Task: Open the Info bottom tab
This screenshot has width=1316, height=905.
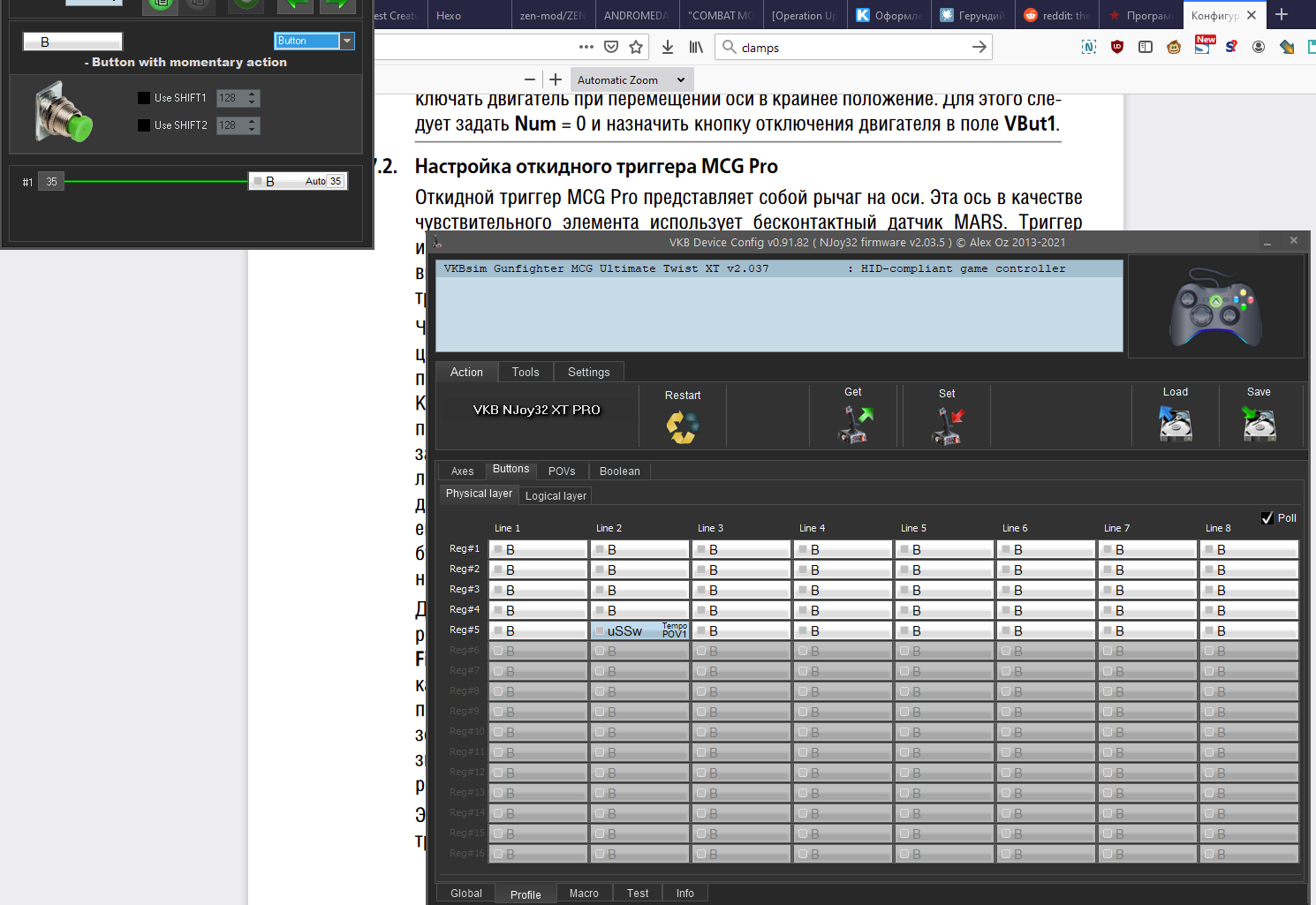Action: click(x=685, y=893)
